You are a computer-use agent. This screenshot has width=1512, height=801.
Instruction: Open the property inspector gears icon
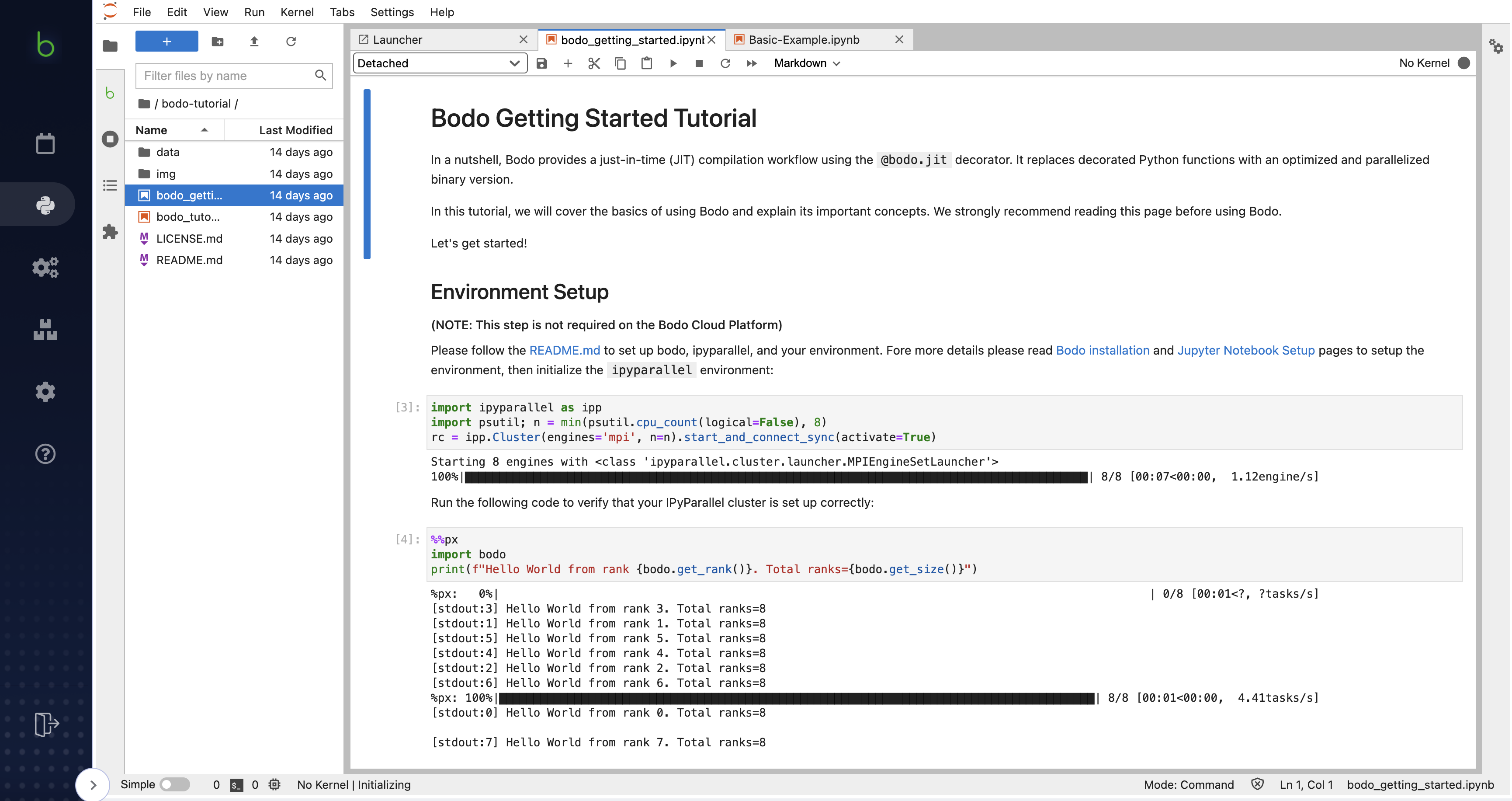[1495, 46]
